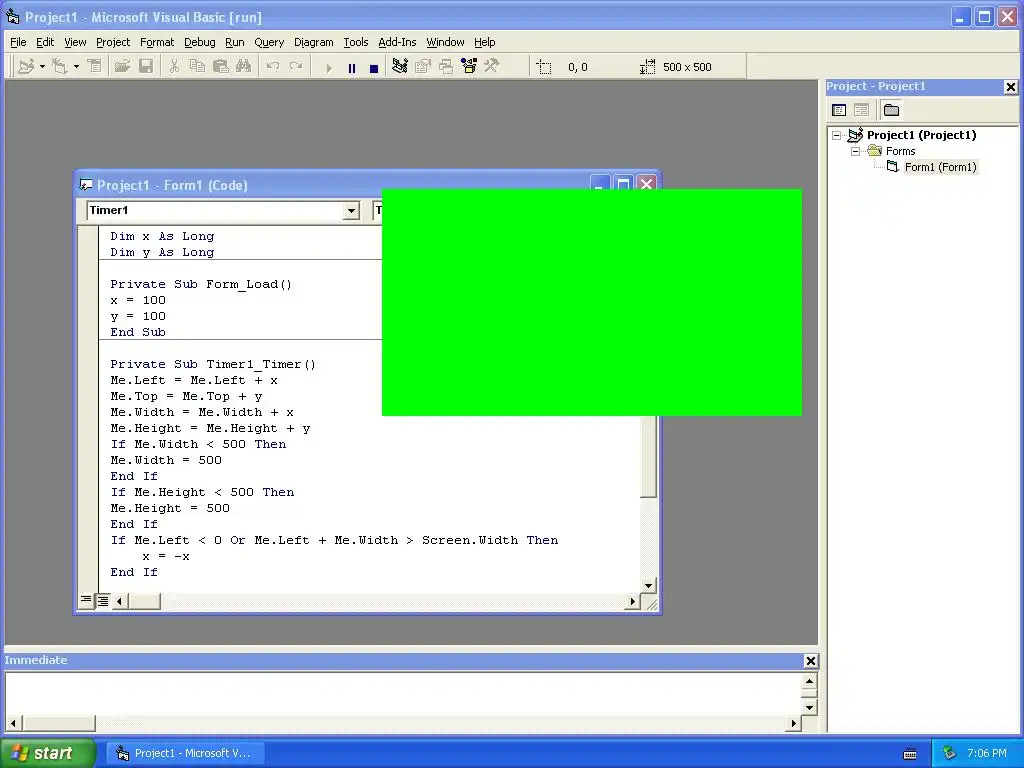
Task: Click the Save Project floppy icon
Action: tap(146, 67)
